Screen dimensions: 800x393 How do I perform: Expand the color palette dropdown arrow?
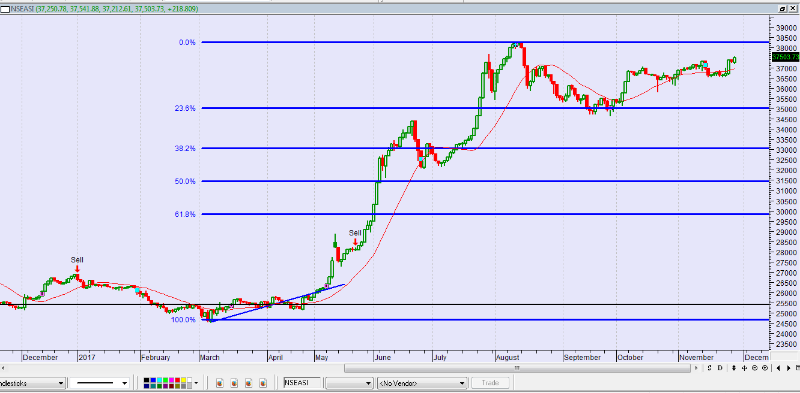(x=196, y=383)
